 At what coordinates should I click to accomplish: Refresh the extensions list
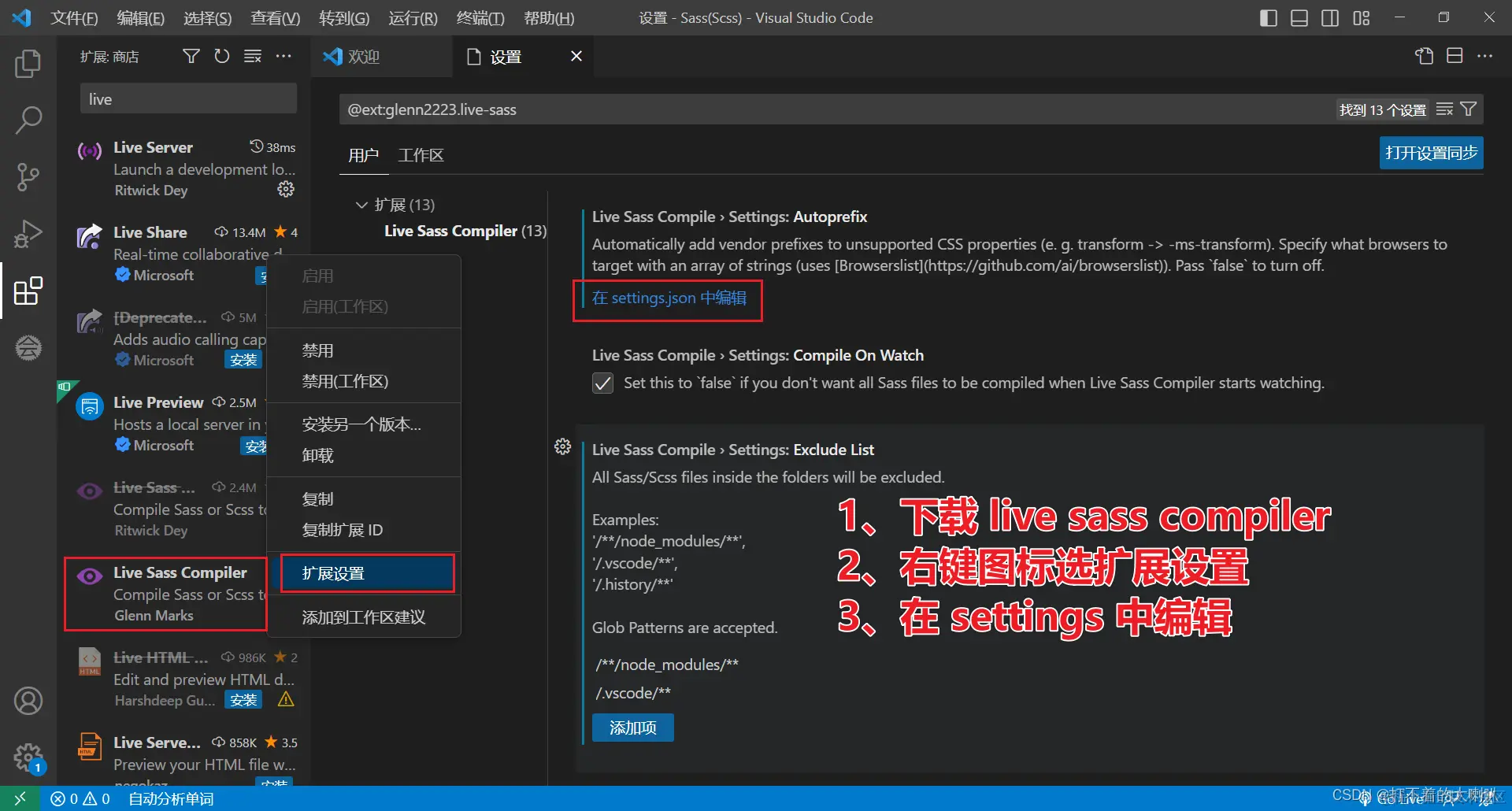[x=221, y=56]
